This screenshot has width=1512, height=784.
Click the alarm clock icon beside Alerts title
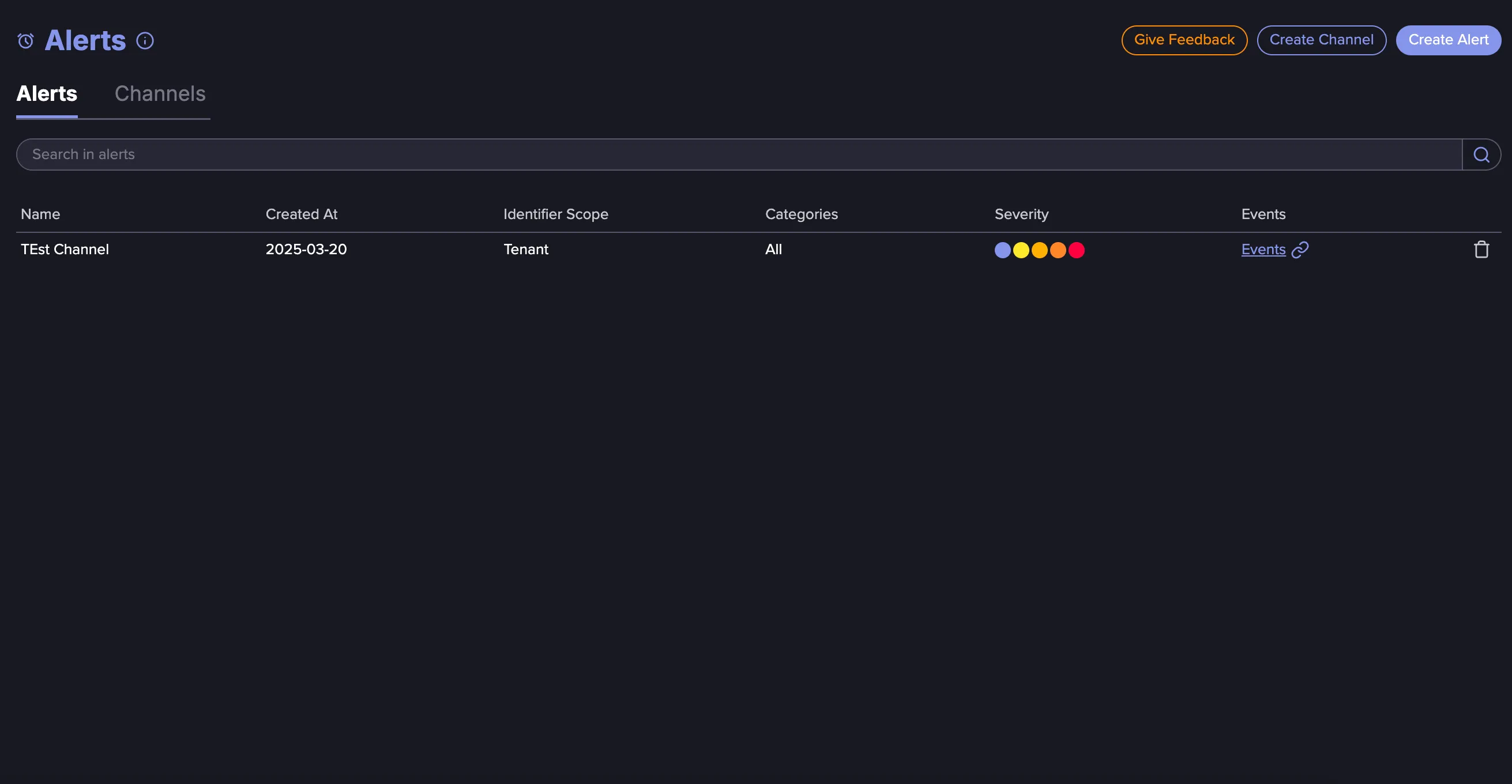(25, 40)
